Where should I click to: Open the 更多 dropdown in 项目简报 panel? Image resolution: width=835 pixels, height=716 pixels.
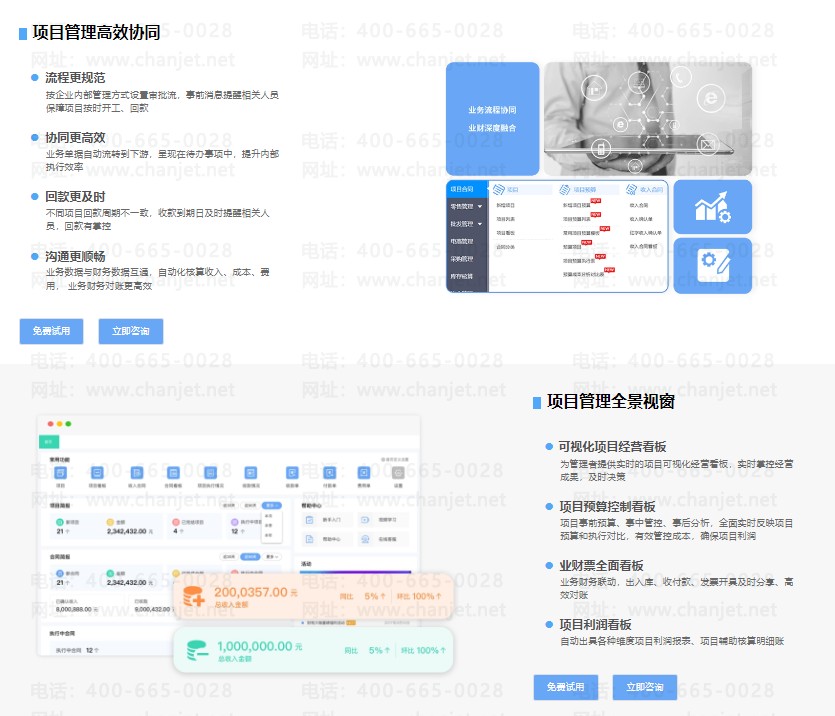point(272,505)
